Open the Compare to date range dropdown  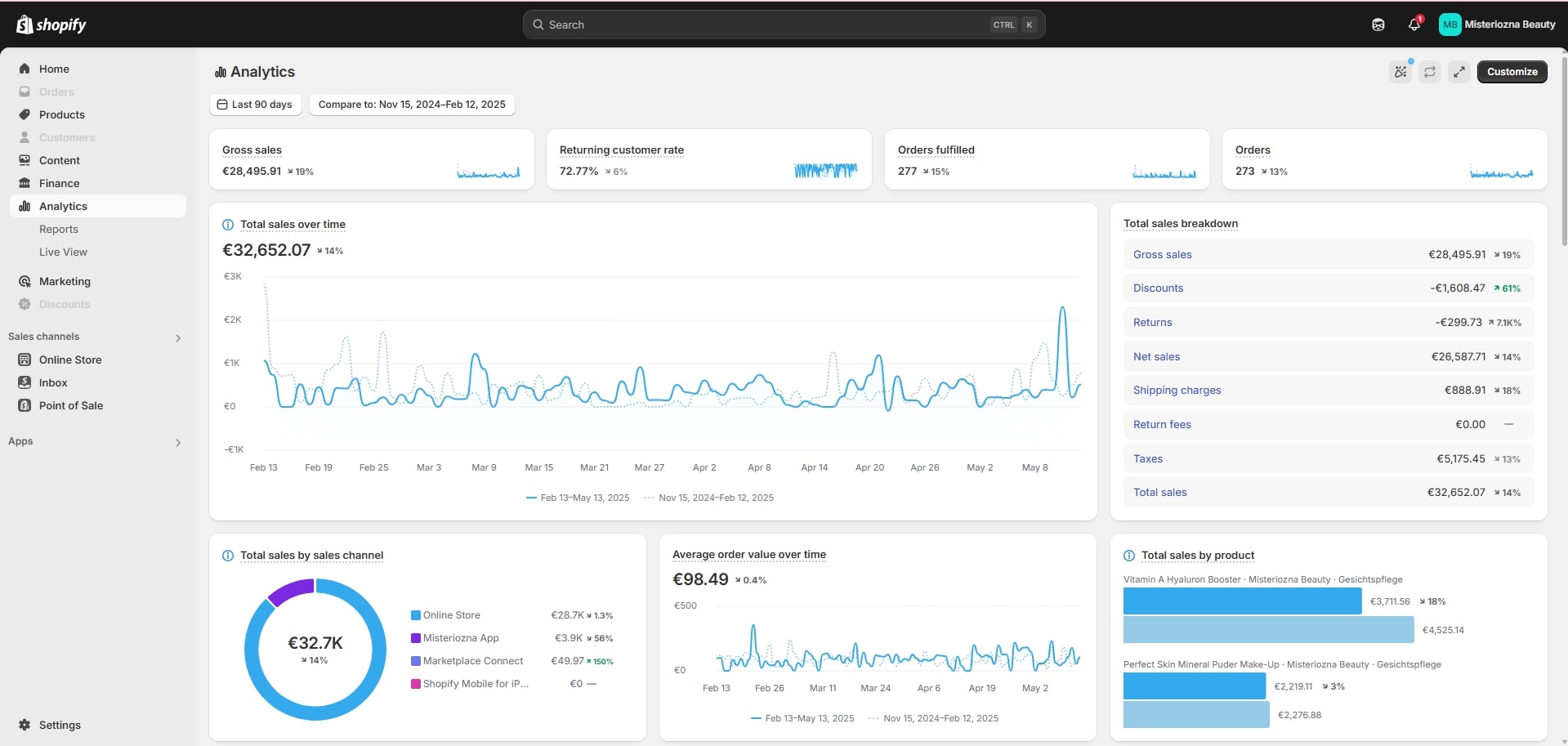[x=412, y=105]
